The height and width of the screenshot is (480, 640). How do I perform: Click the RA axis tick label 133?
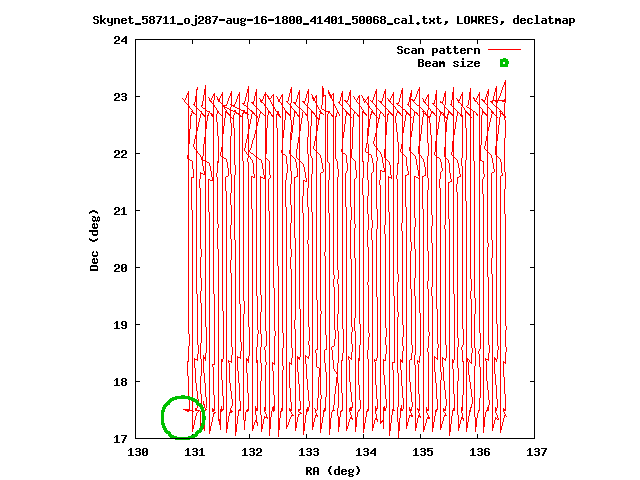pyautogui.click(x=308, y=452)
